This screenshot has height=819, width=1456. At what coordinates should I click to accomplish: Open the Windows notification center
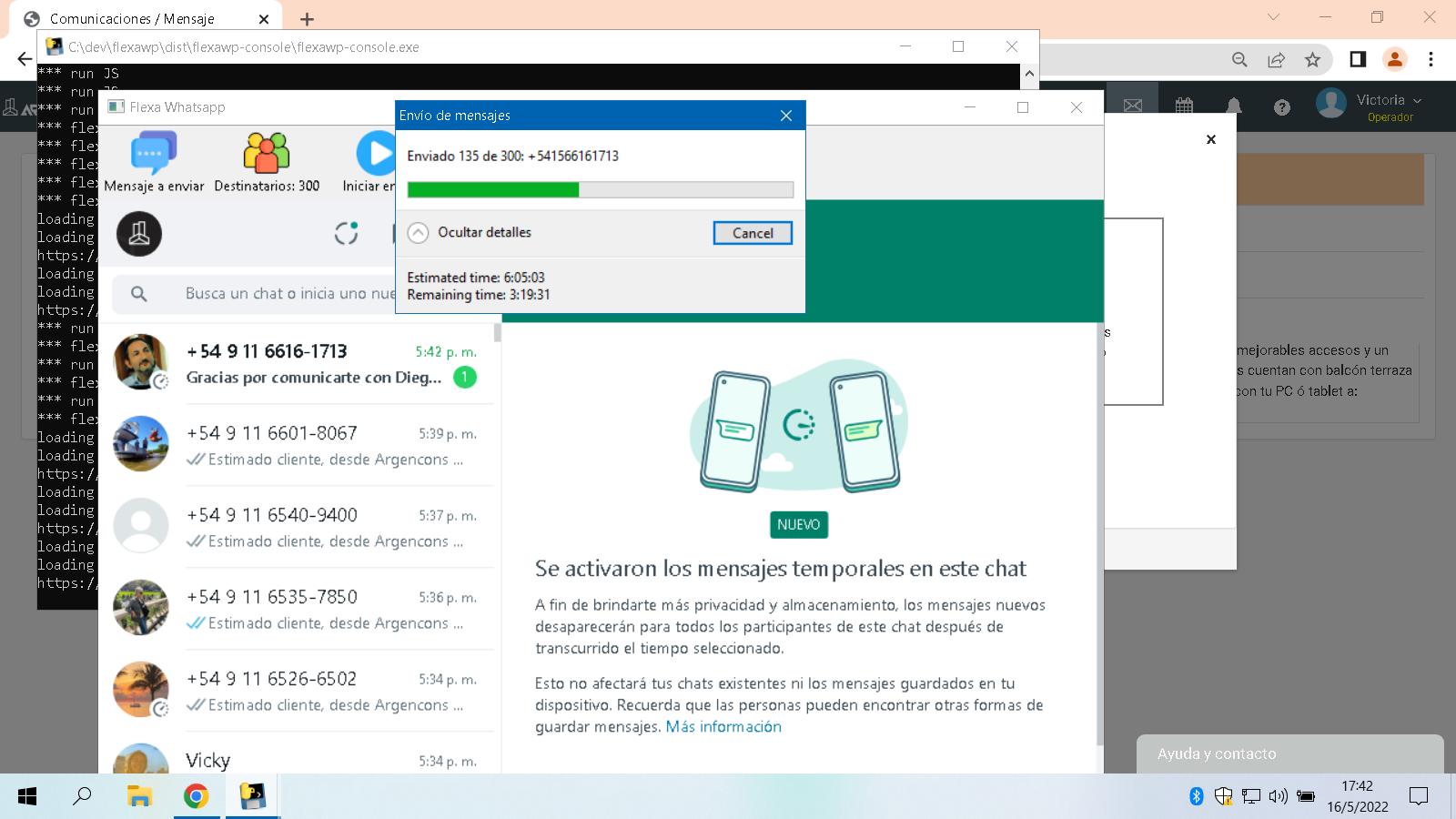(1419, 797)
